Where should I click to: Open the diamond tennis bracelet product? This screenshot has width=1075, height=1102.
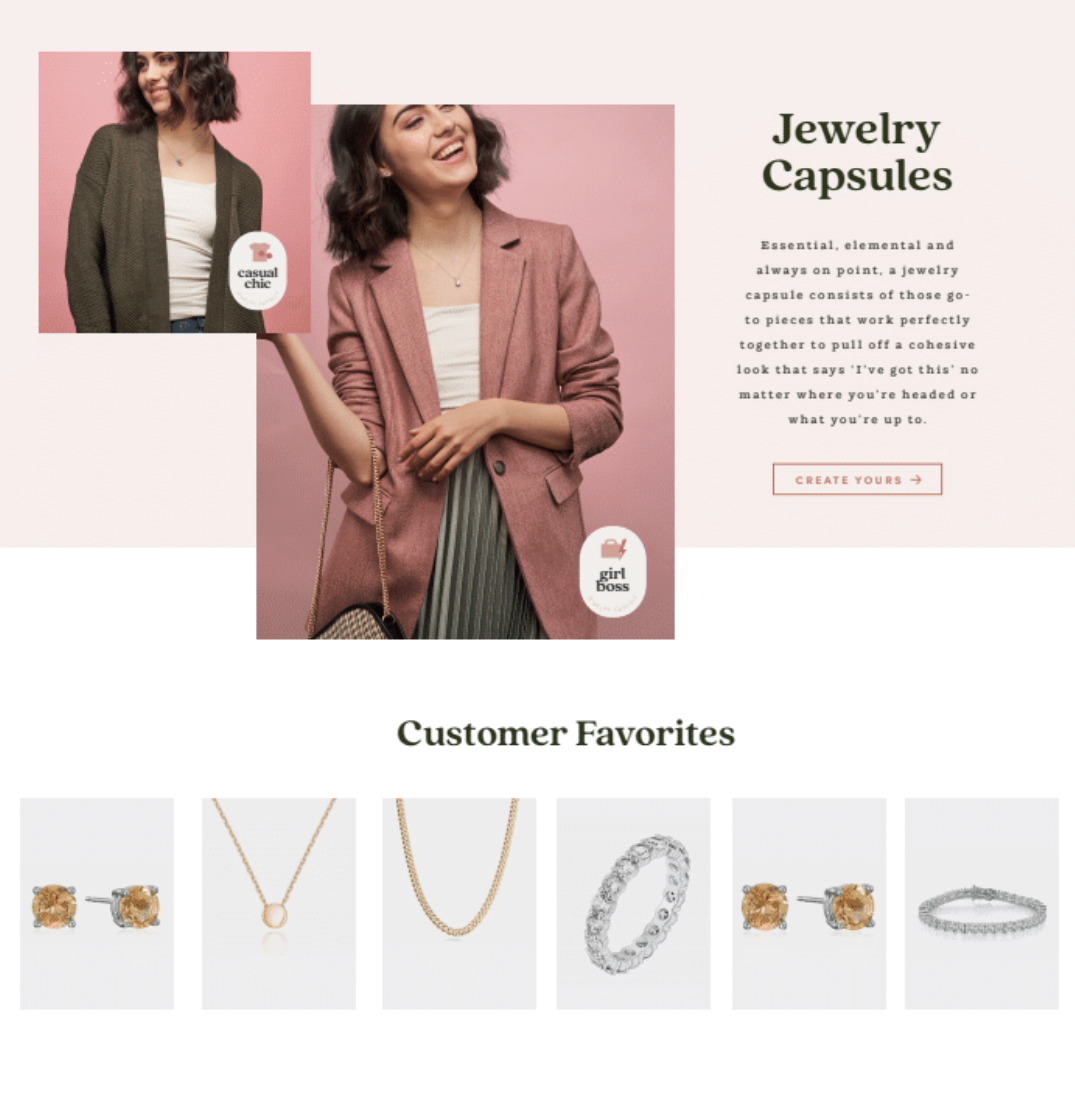click(982, 903)
